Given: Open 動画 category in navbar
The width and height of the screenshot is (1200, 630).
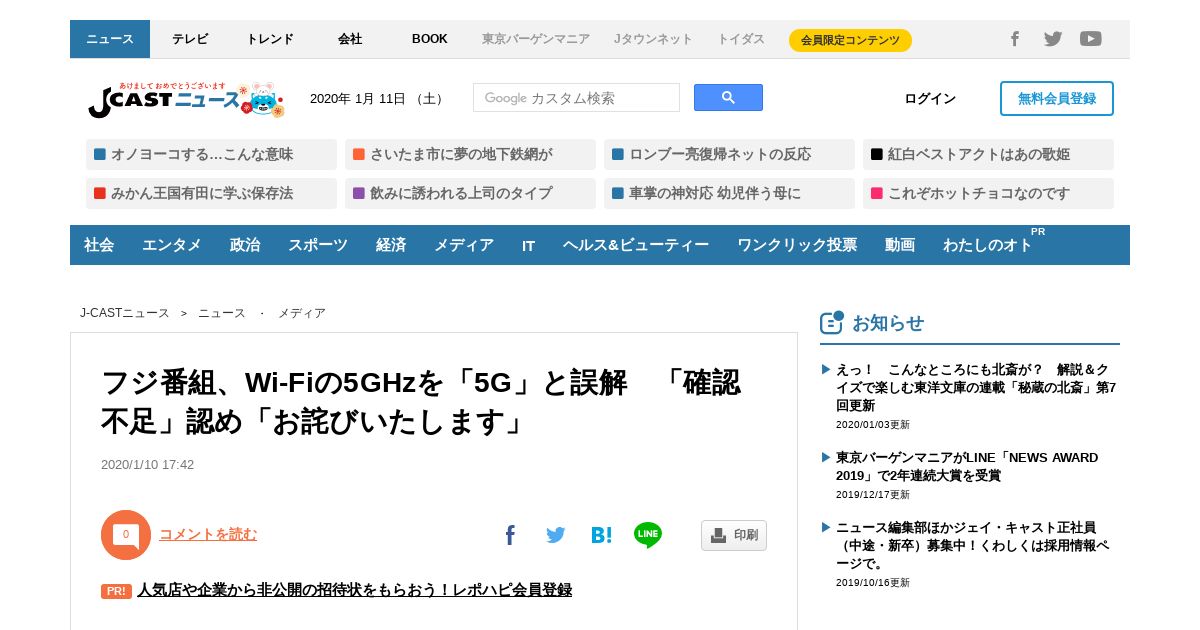Looking at the screenshot, I should pos(900,245).
